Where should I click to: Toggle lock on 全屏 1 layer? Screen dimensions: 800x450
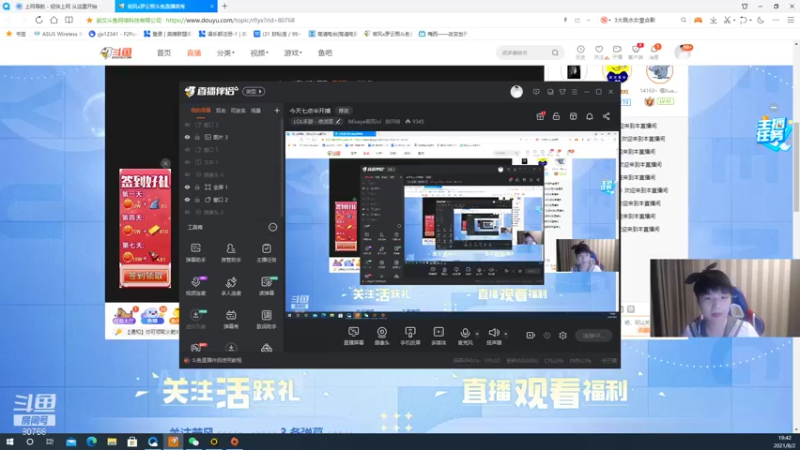197,187
